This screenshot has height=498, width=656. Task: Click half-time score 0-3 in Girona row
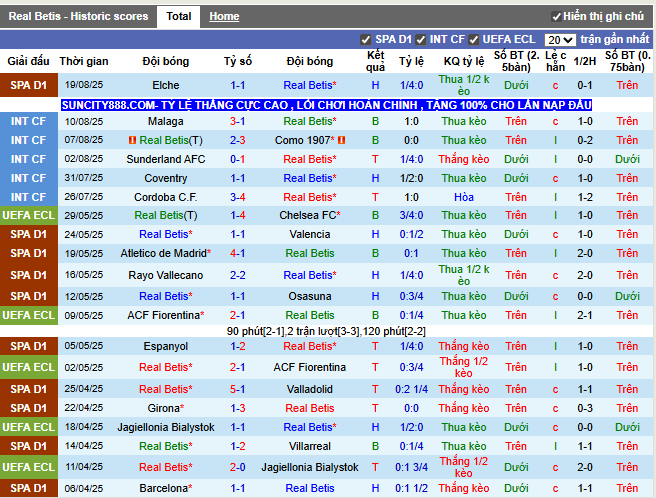pyautogui.click(x=585, y=408)
